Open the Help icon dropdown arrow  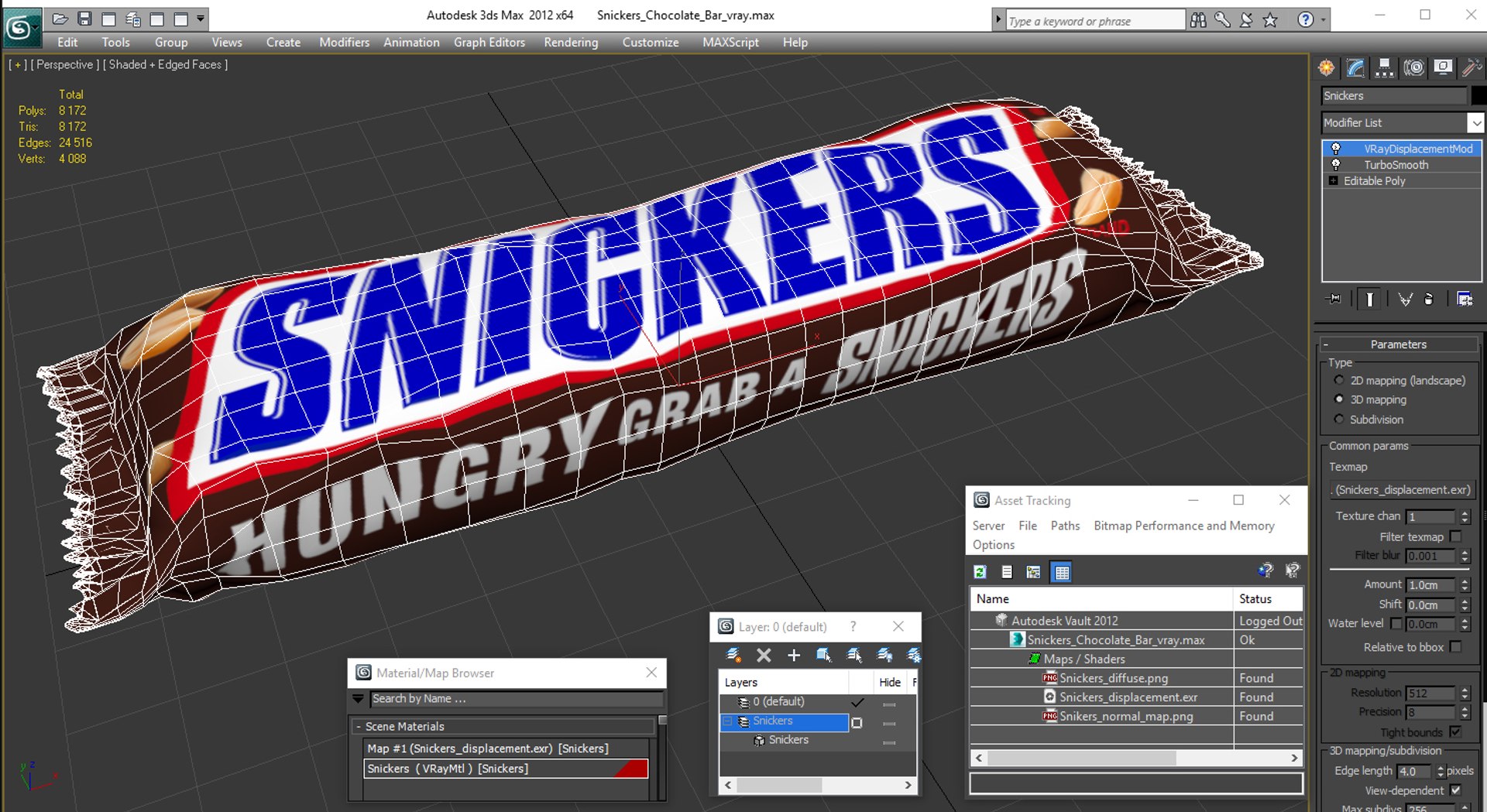[x=1323, y=20]
